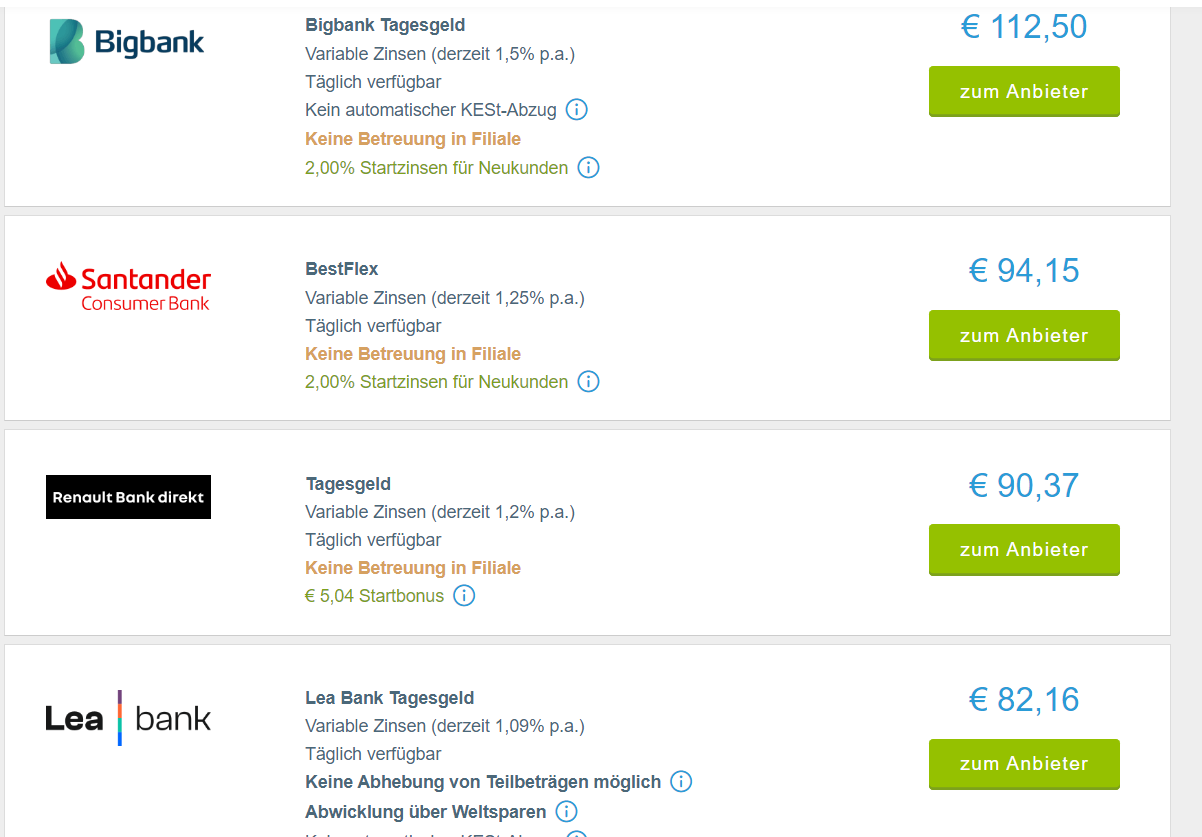The width and height of the screenshot is (1202, 837).
Task: Click the Bigbank logo
Action: click(x=127, y=41)
